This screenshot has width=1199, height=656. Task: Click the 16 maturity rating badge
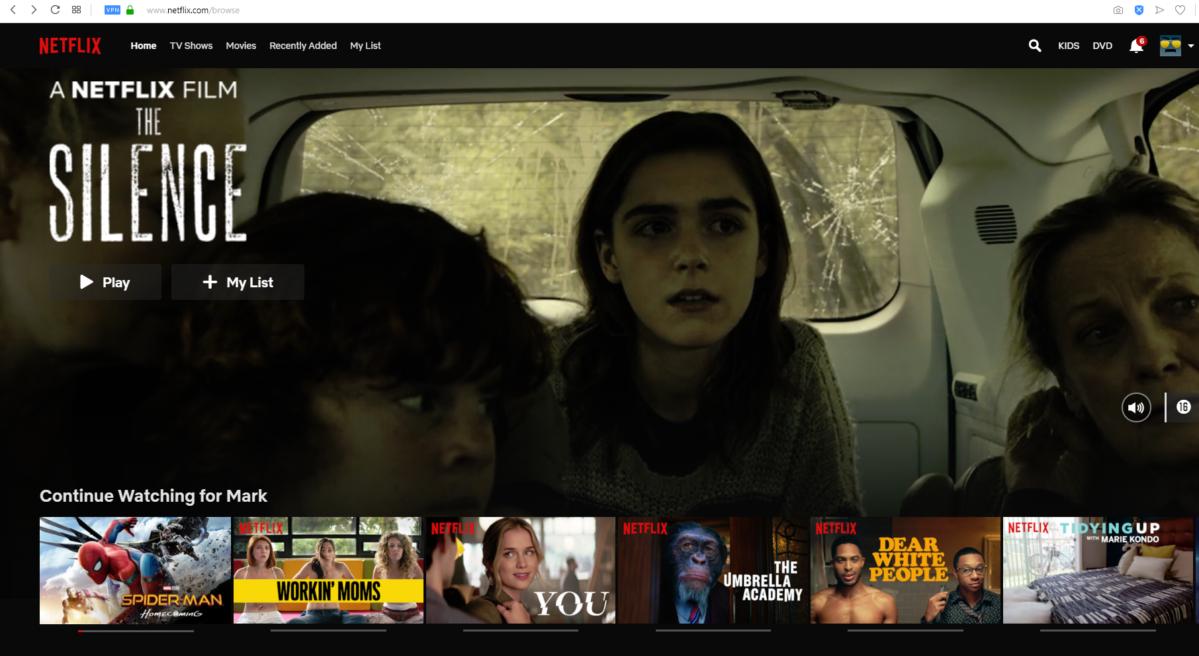click(x=1183, y=407)
